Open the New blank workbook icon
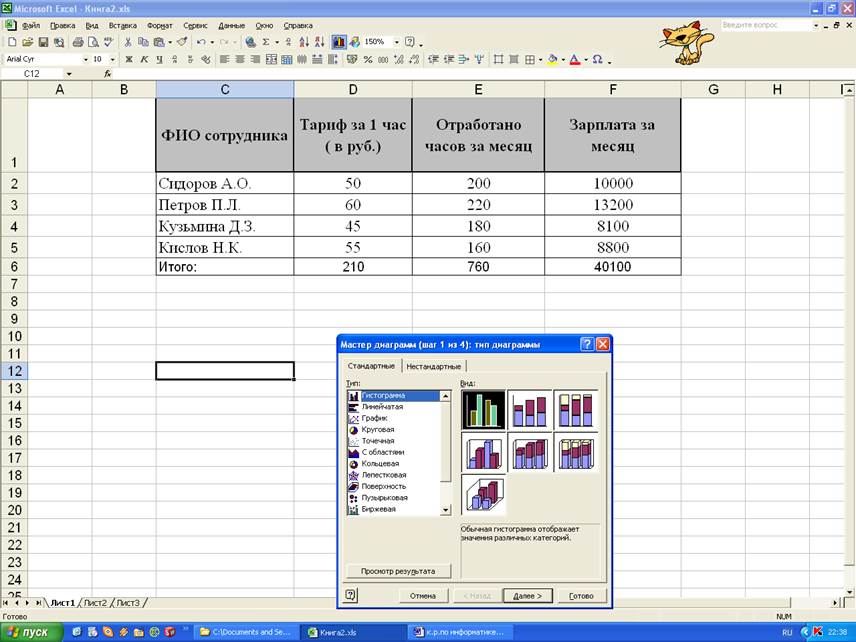This screenshot has height=642, width=856. point(11,42)
